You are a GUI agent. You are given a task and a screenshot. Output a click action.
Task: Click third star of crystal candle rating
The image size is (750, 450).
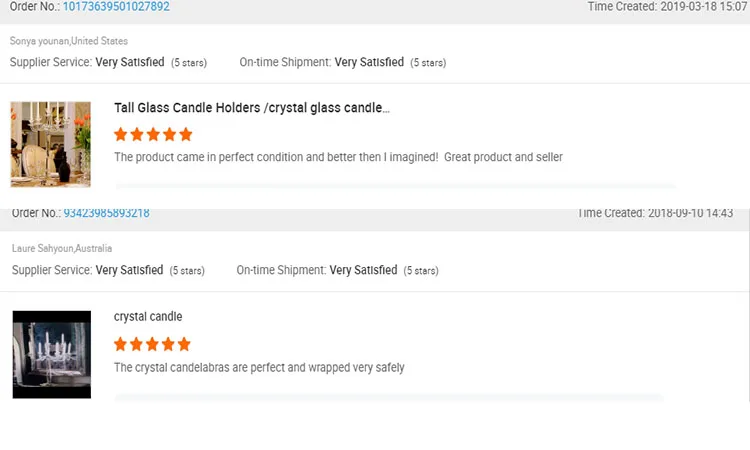[x=153, y=344]
